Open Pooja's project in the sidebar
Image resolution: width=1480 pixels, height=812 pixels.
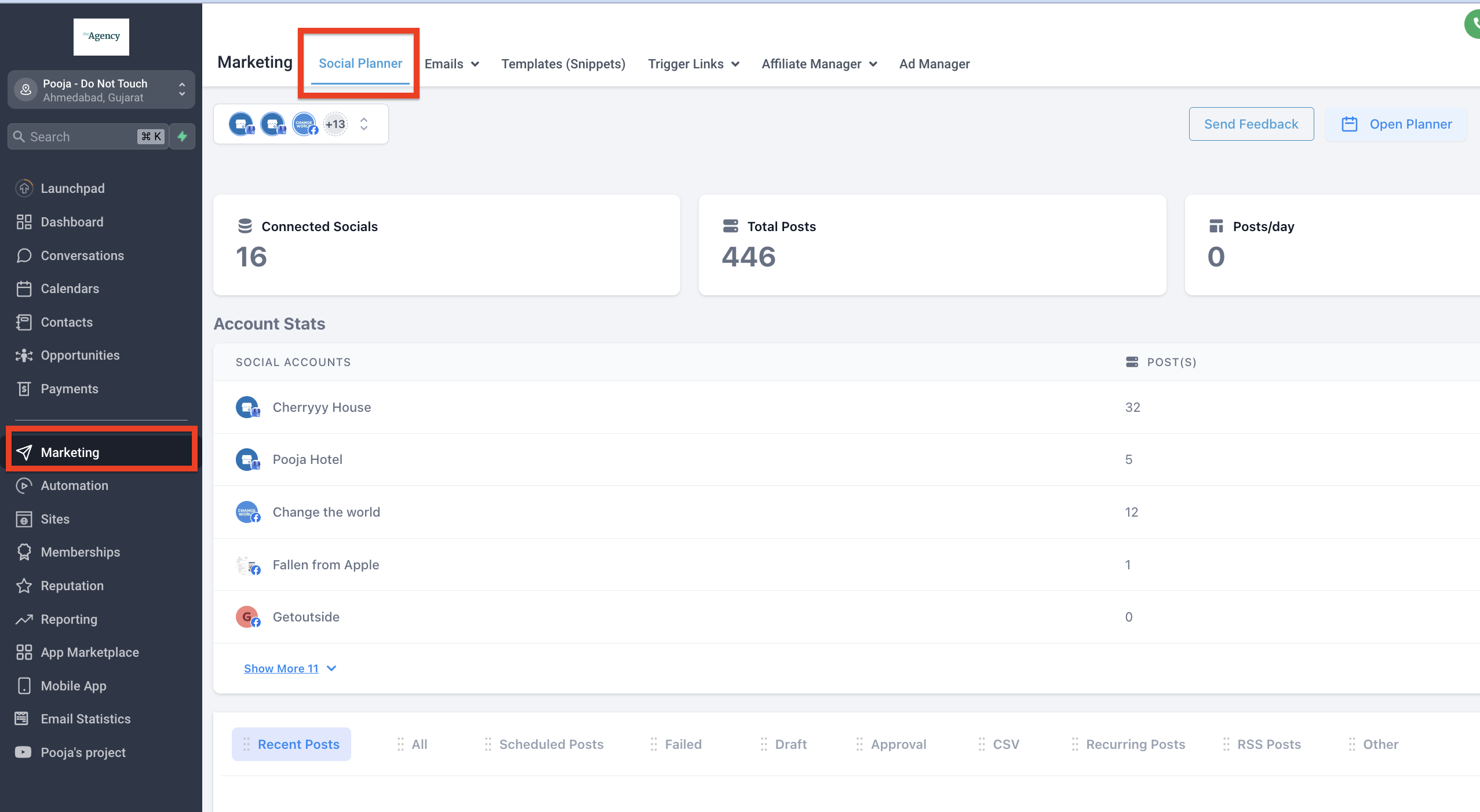click(x=83, y=752)
